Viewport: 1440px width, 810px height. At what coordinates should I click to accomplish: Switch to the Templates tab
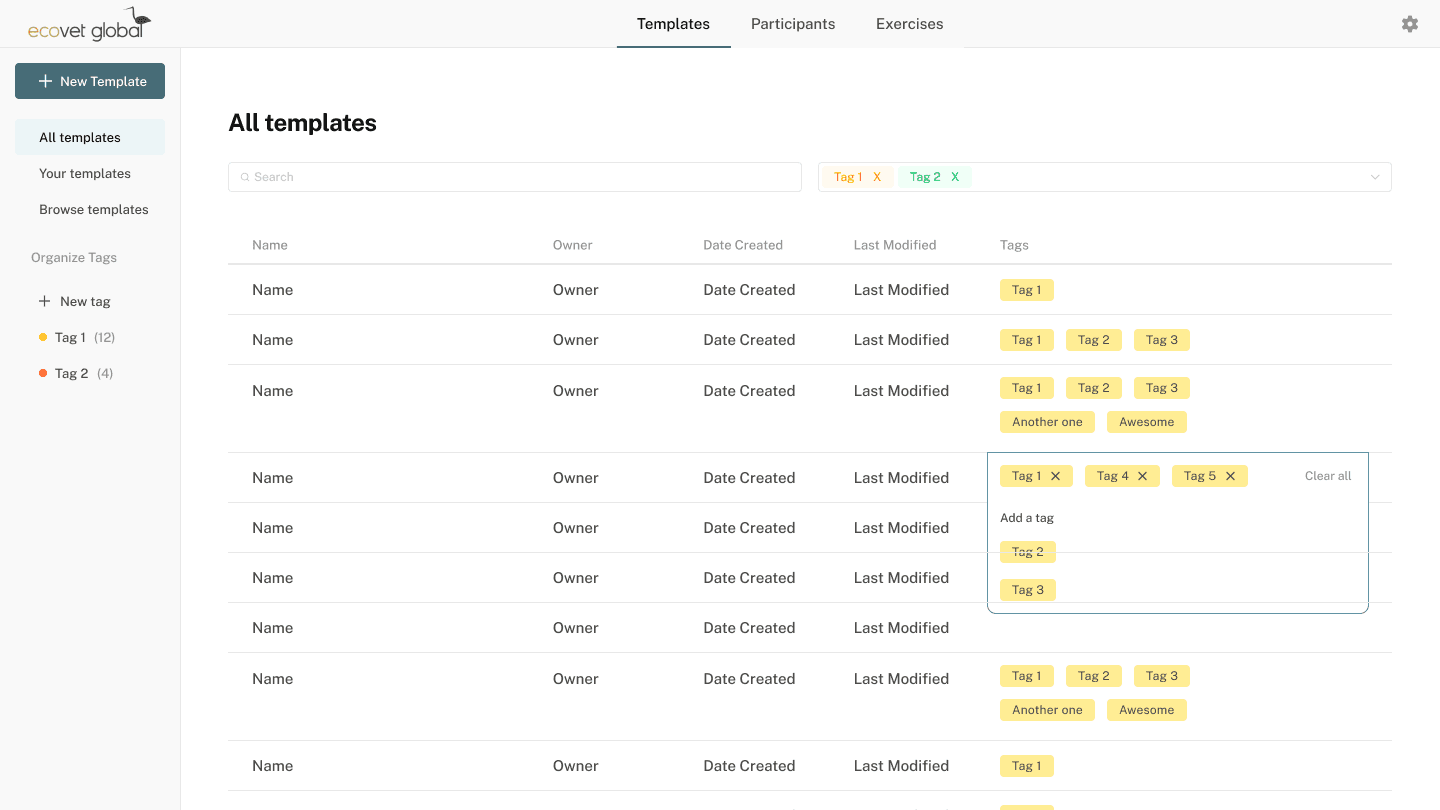point(673,24)
